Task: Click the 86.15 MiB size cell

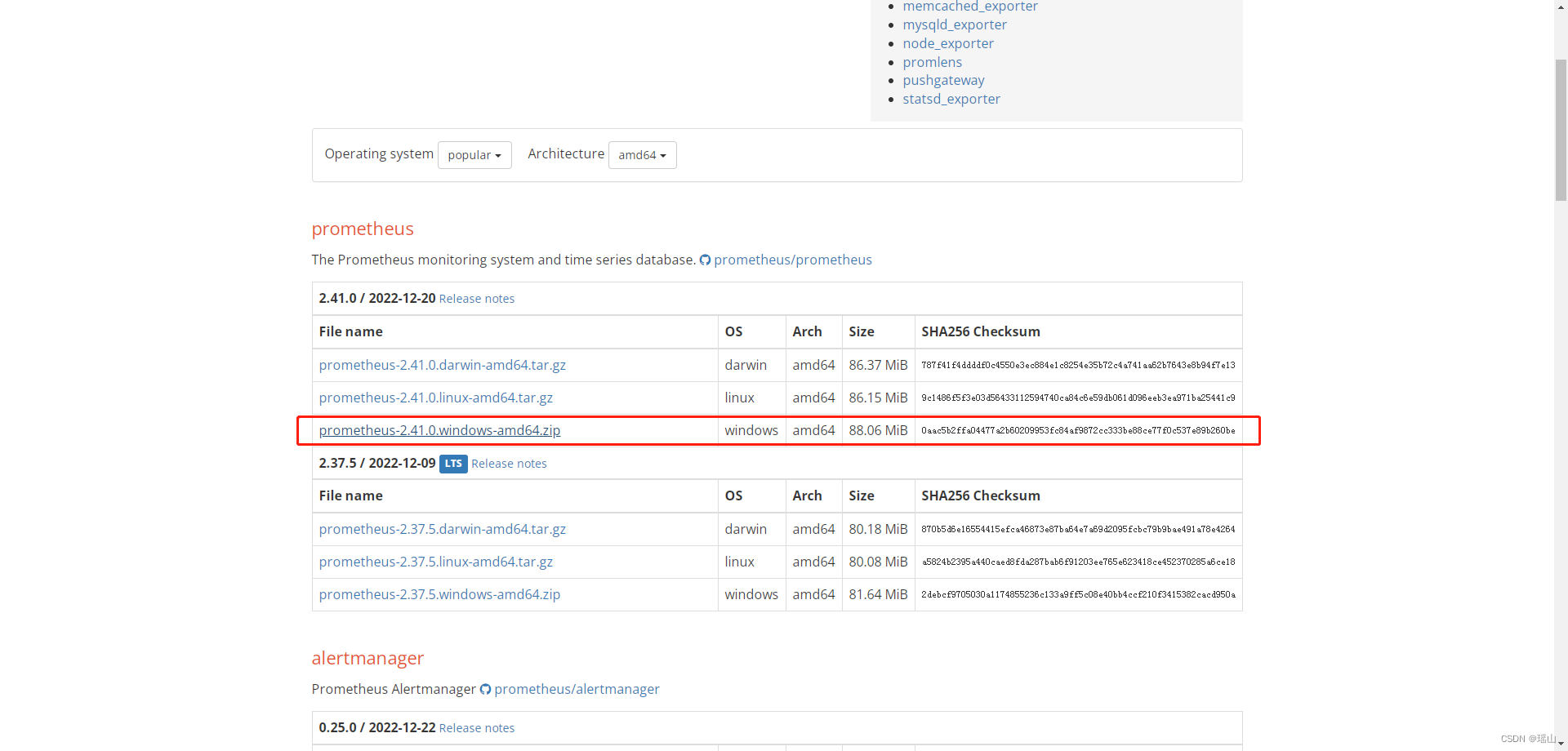Action: [x=878, y=398]
